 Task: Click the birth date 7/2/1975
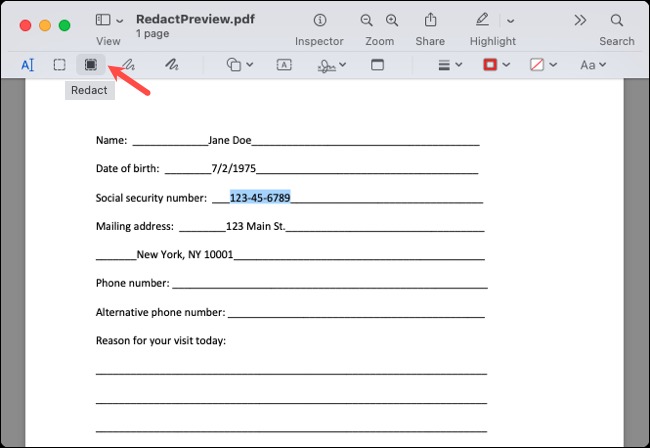pos(234,168)
